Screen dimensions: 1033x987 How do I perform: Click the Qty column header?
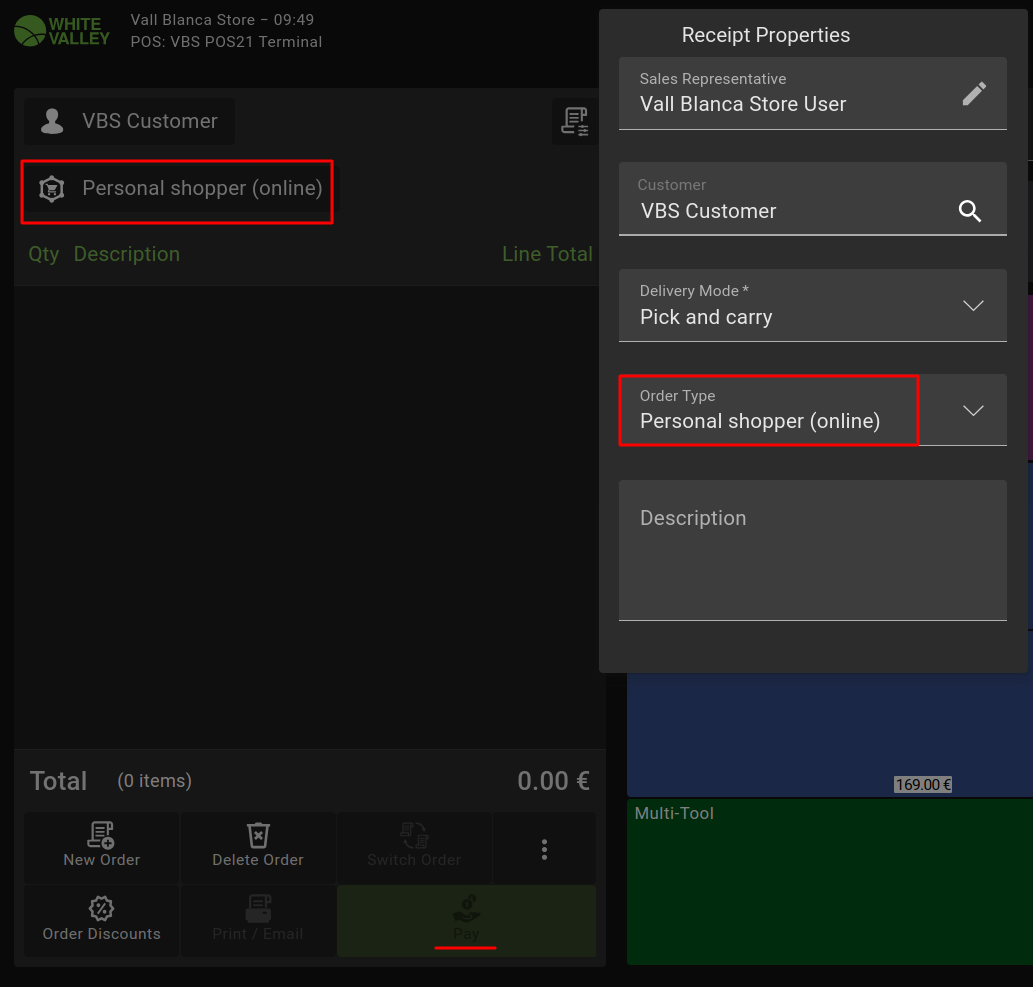click(43, 254)
